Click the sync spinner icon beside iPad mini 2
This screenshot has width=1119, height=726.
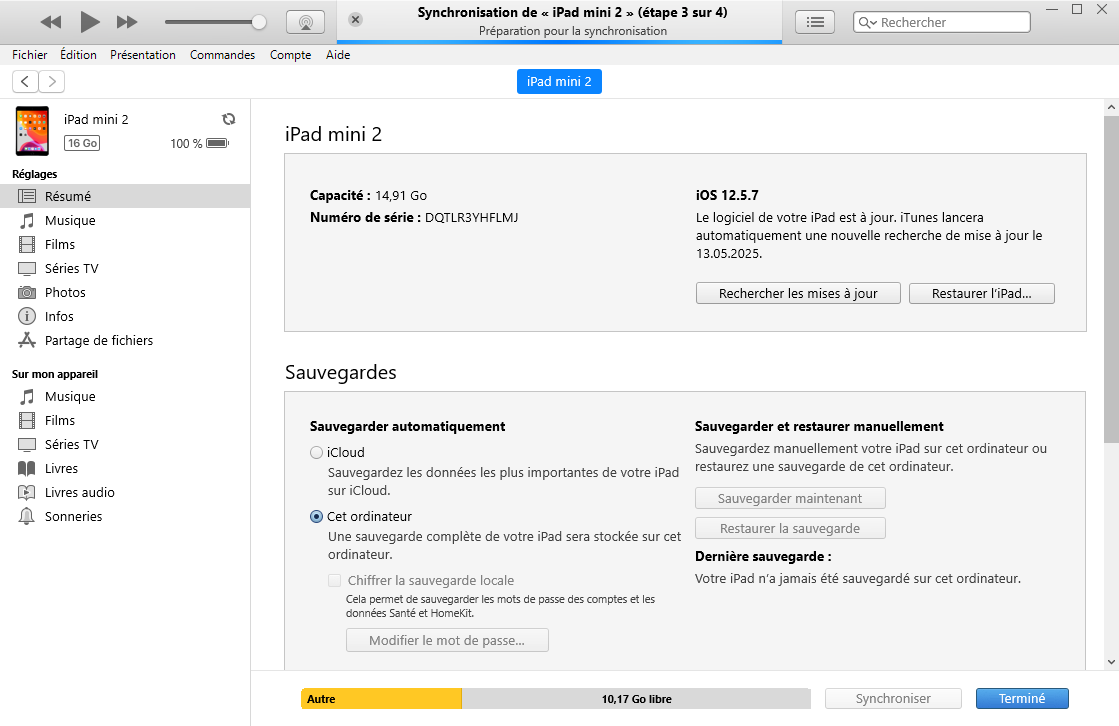pyautogui.click(x=228, y=119)
